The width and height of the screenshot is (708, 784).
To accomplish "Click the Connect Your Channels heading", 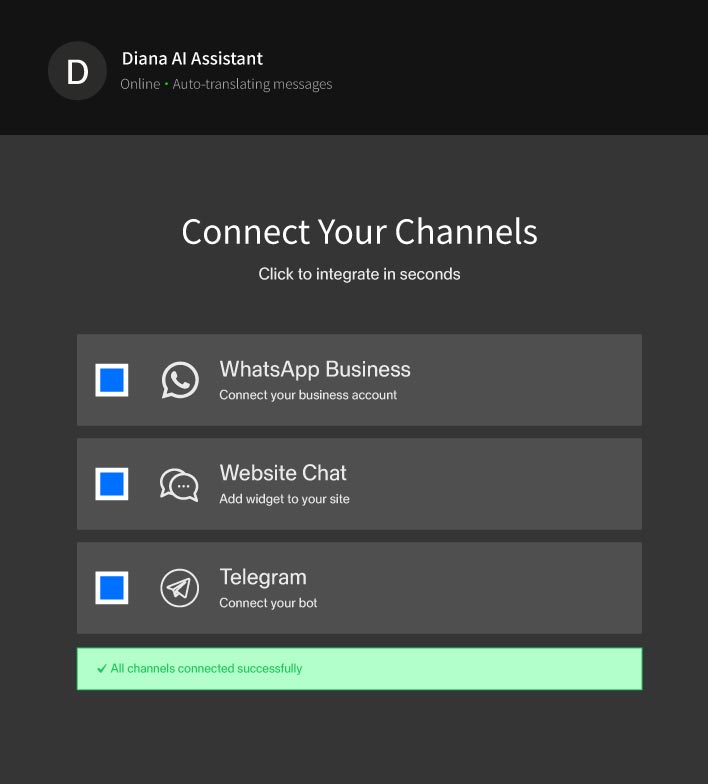I will (359, 232).
